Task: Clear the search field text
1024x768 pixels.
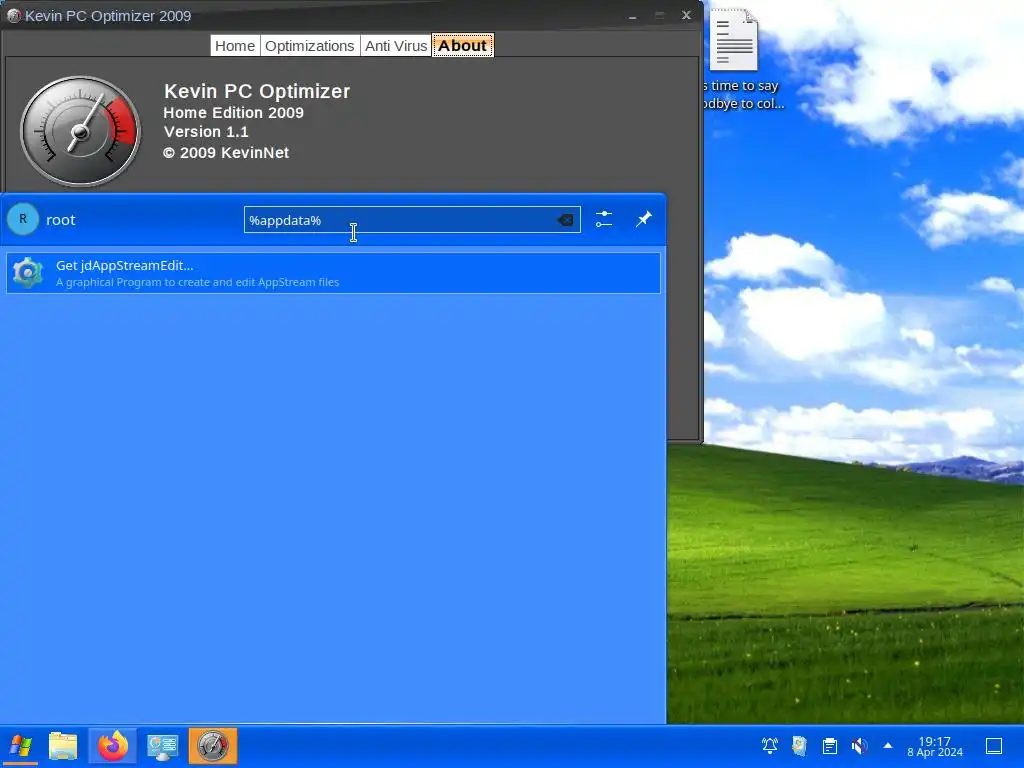Action: (566, 220)
